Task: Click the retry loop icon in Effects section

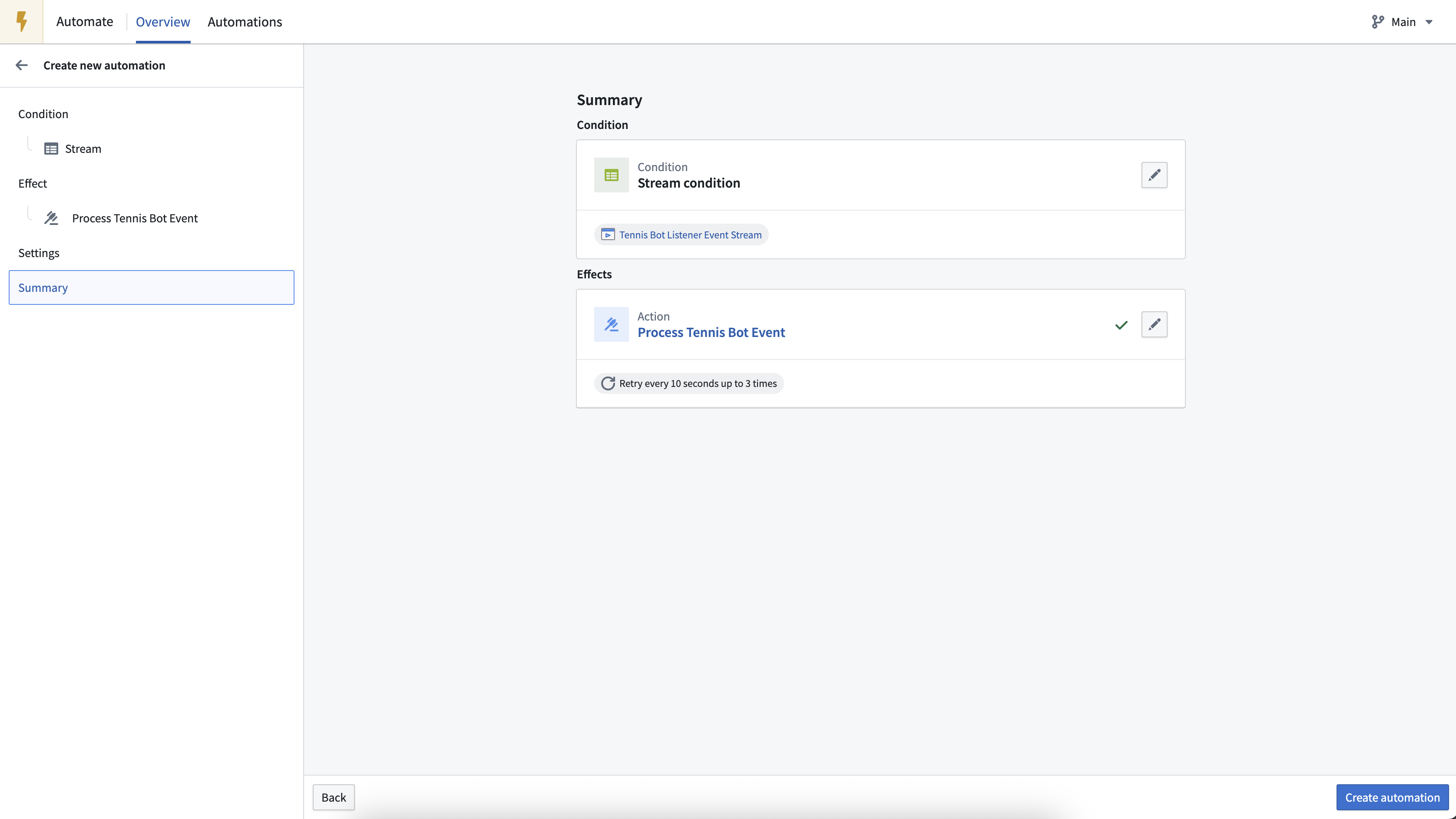Action: [x=607, y=383]
